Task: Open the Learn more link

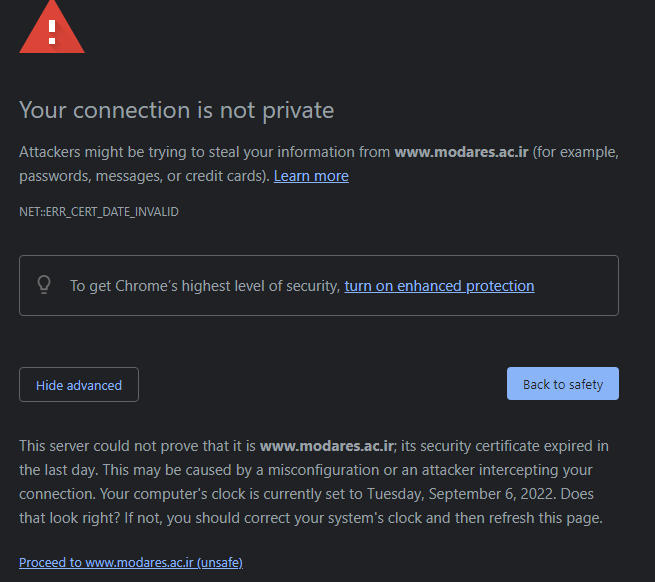Action: click(x=311, y=176)
